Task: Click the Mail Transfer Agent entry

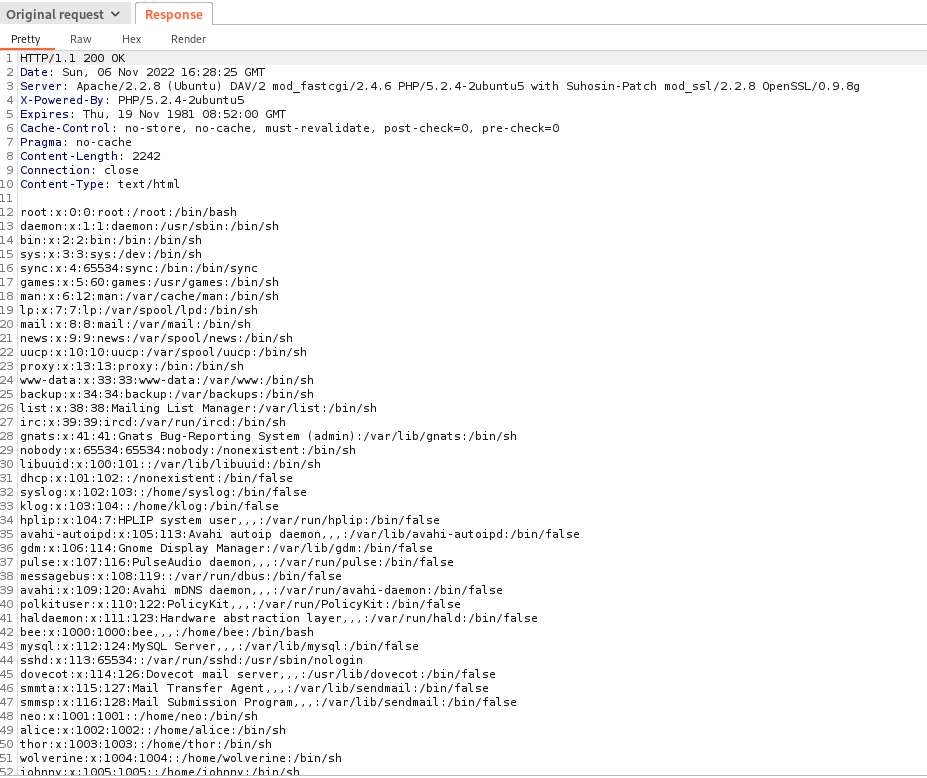Action: point(254,688)
